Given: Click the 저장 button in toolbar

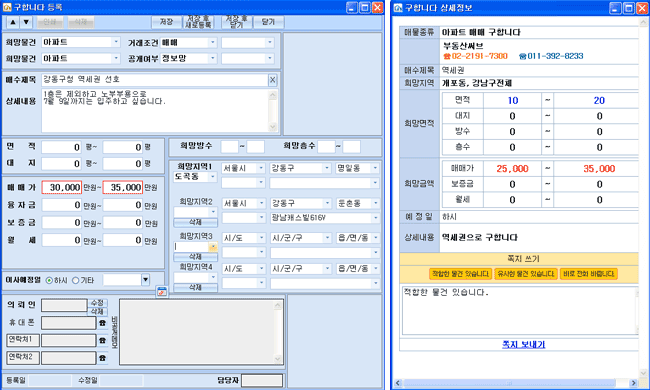Looking at the screenshot, I should pos(166,22).
